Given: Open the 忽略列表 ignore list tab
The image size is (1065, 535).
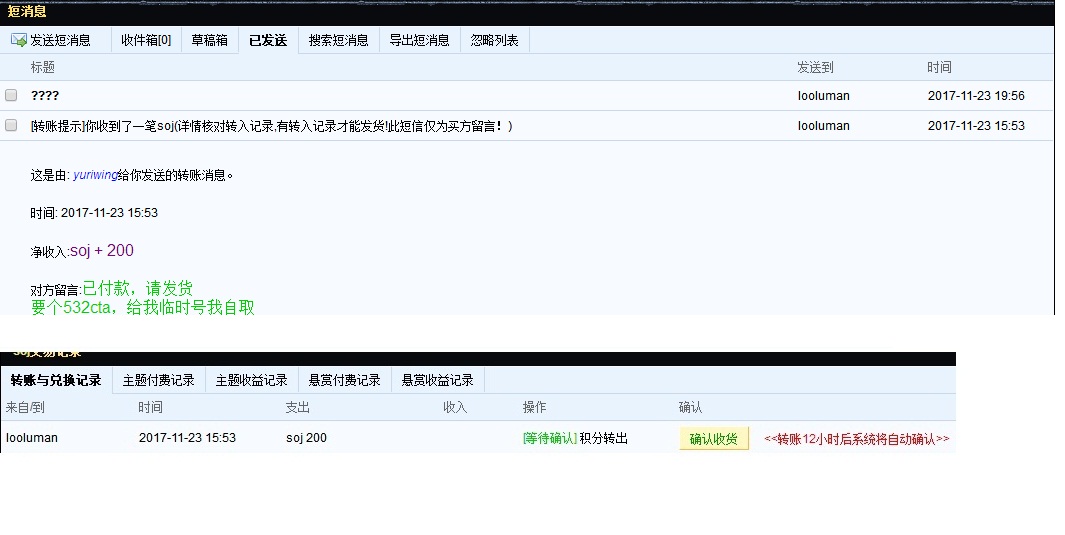Looking at the screenshot, I should tap(494, 41).
